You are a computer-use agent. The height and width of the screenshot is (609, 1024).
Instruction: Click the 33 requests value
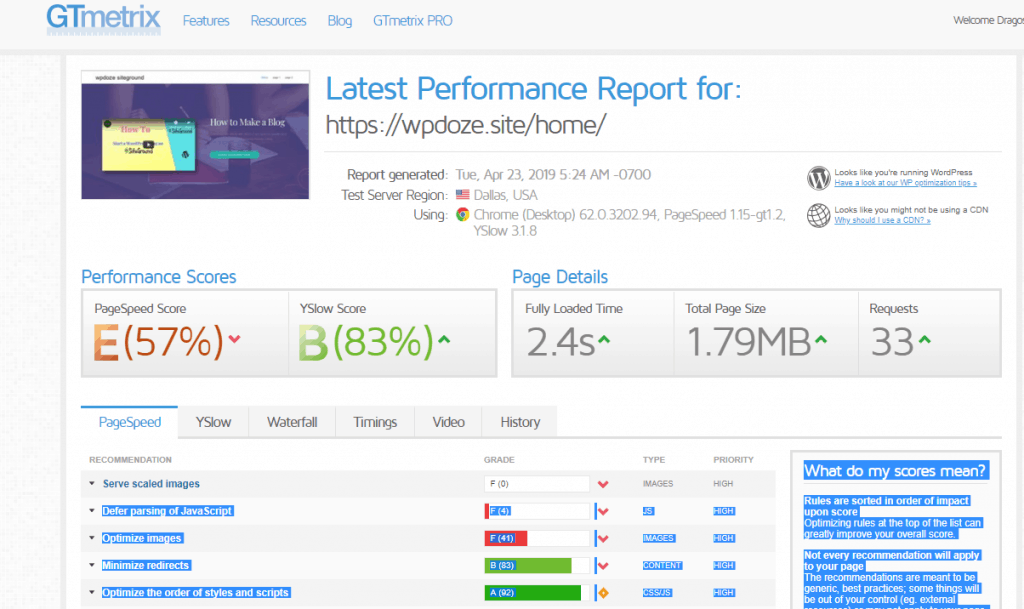click(892, 342)
